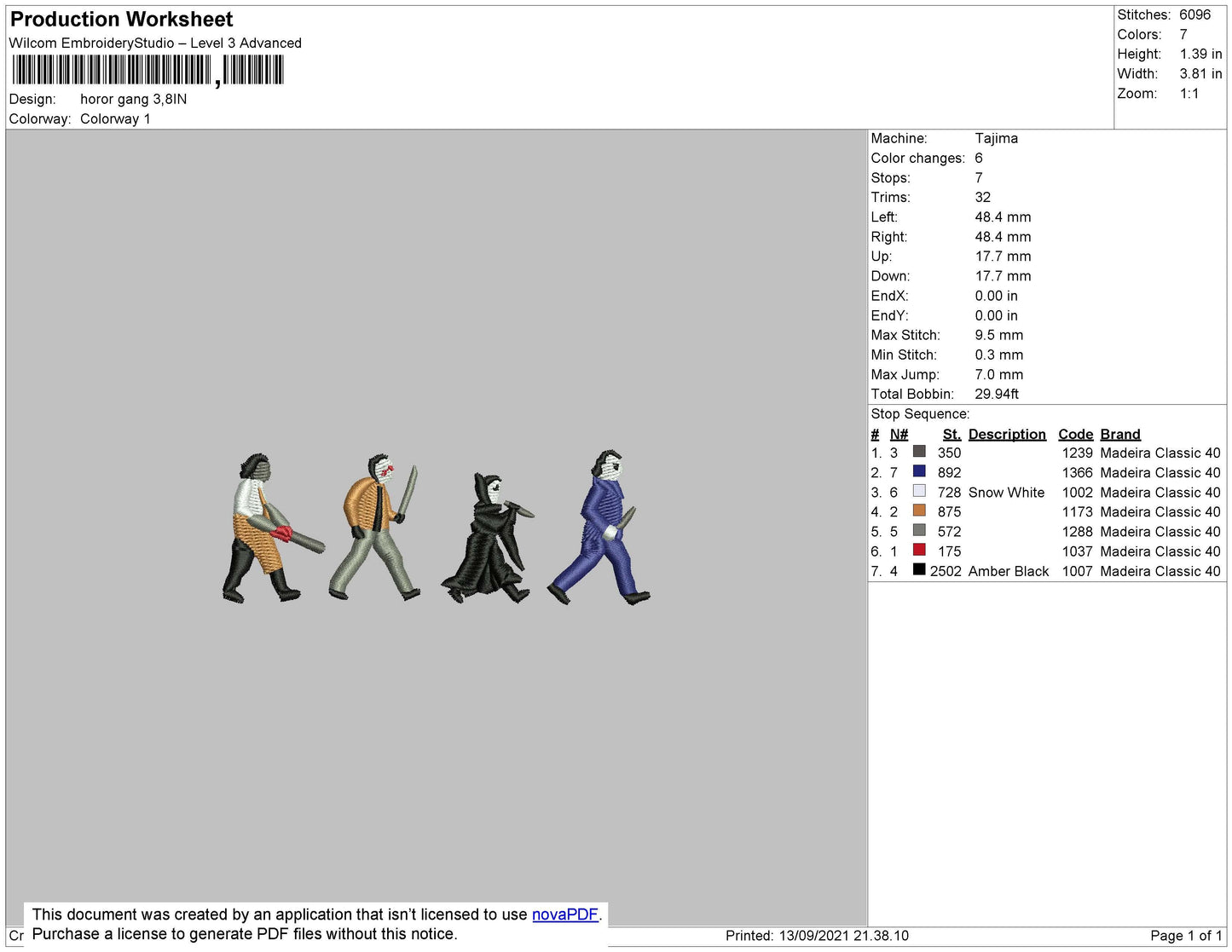1232x952 pixels.
Task: Click the Machine value Tajima
Action: (997, 138)
